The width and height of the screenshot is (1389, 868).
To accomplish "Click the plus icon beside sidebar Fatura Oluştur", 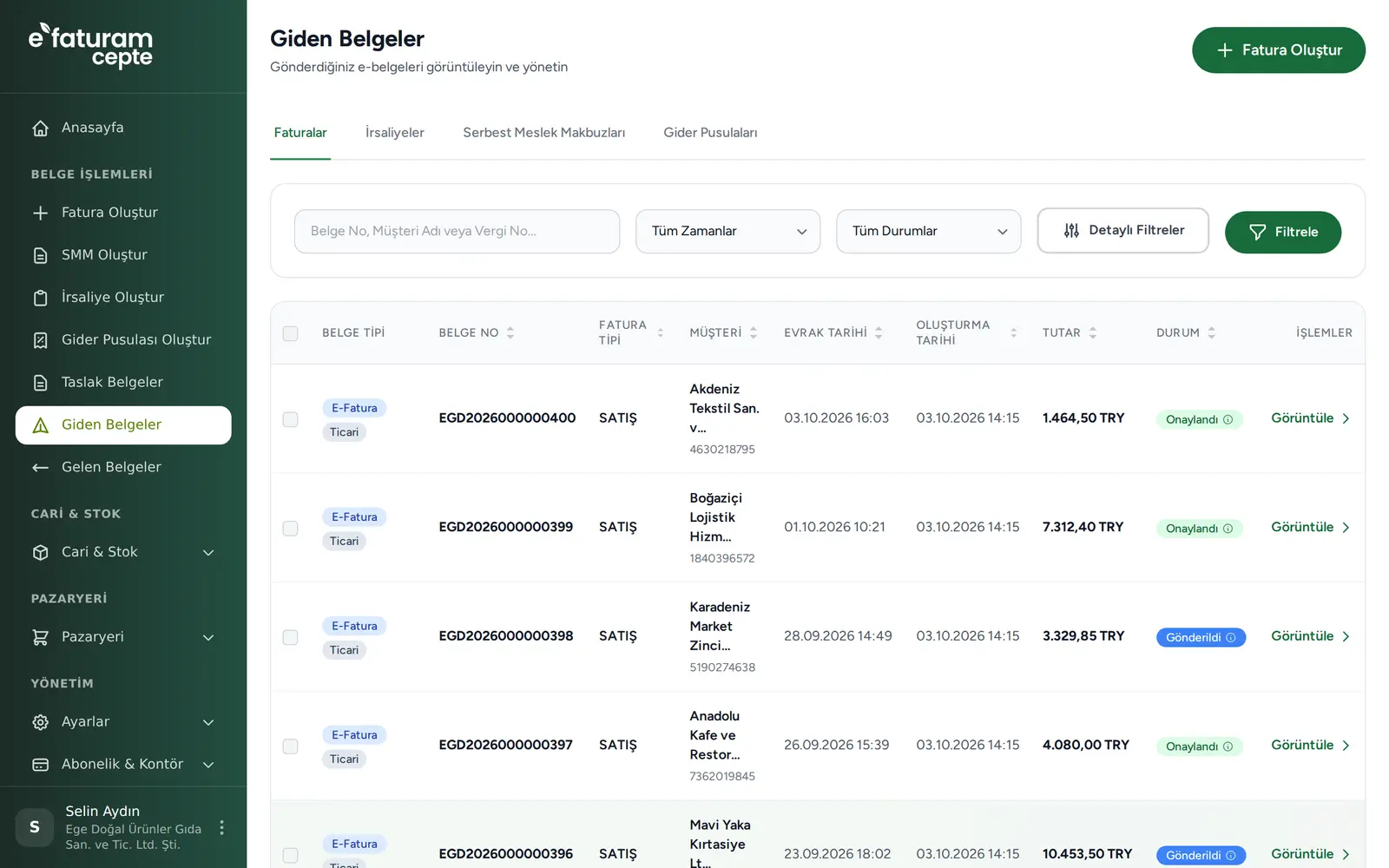I will (40, 213).
